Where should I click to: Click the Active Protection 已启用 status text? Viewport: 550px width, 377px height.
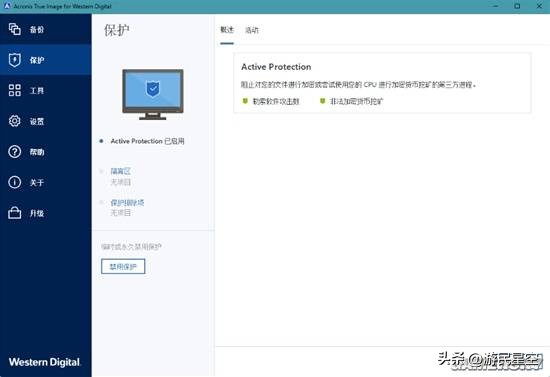(147, 141)
